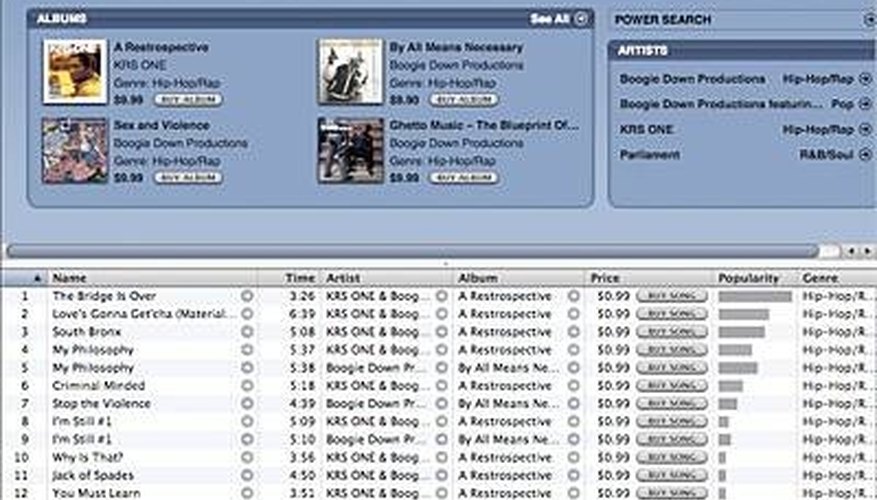Buy the song South Bronx
Viewport: 877px width, 500px height.
[672, 332]
